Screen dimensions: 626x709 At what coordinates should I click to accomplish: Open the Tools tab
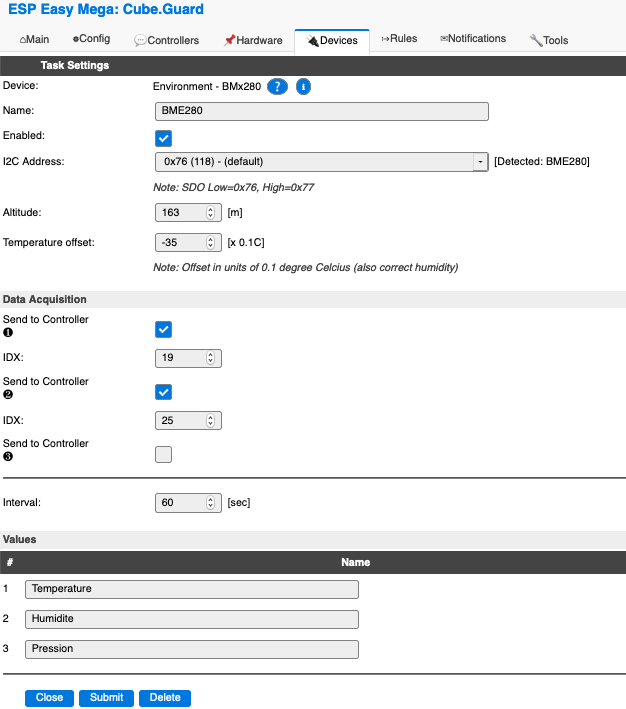(x=549, y=40)
